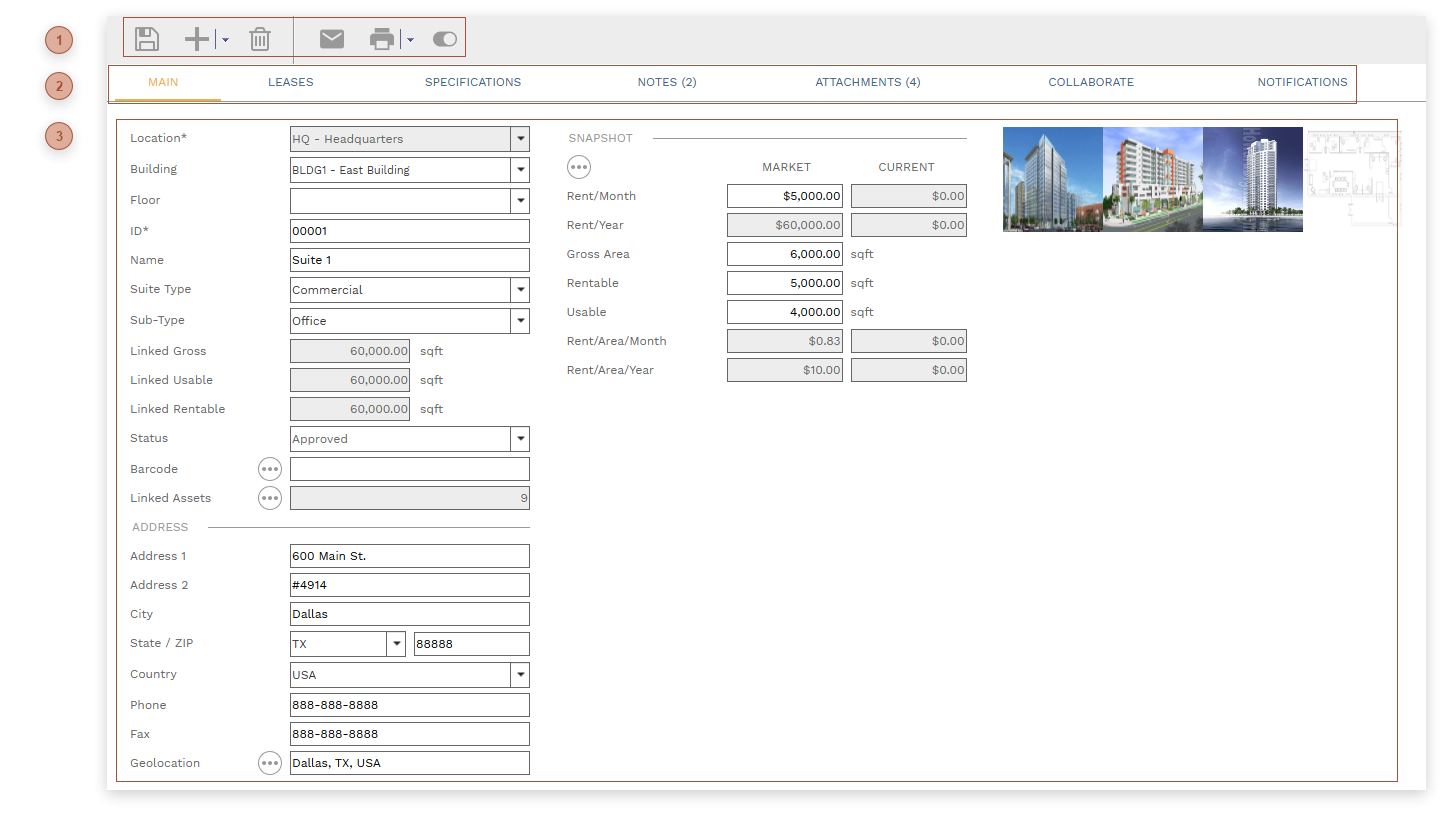Screen dimensions: 1445x813
Task: Select the first building thumbnail image
Action: (x=1052, y=179)
